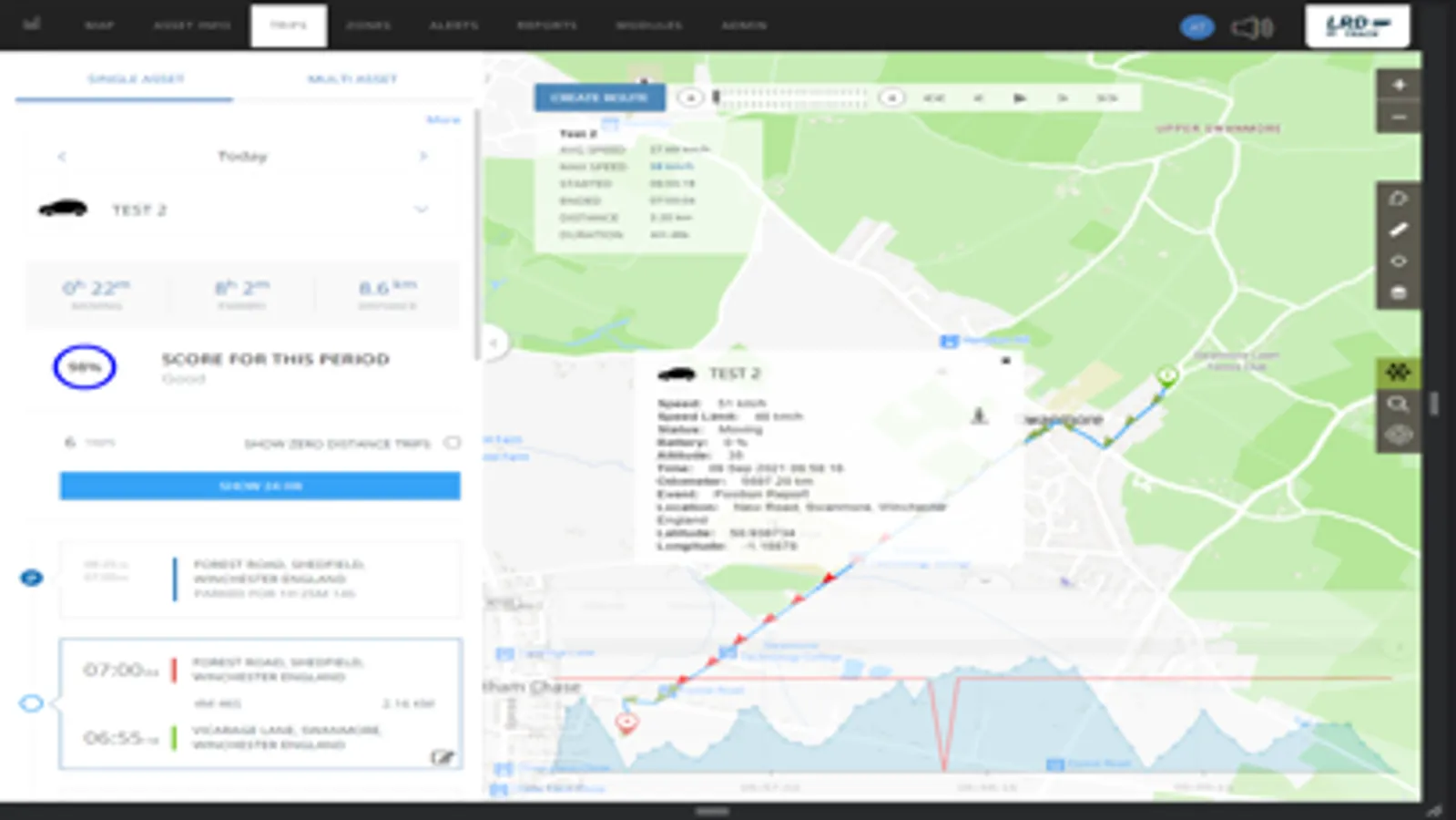Viewport: 1456px width, 820px height.
Task: Collapse side panel with left arrow handle
Action: pos(494,343)
